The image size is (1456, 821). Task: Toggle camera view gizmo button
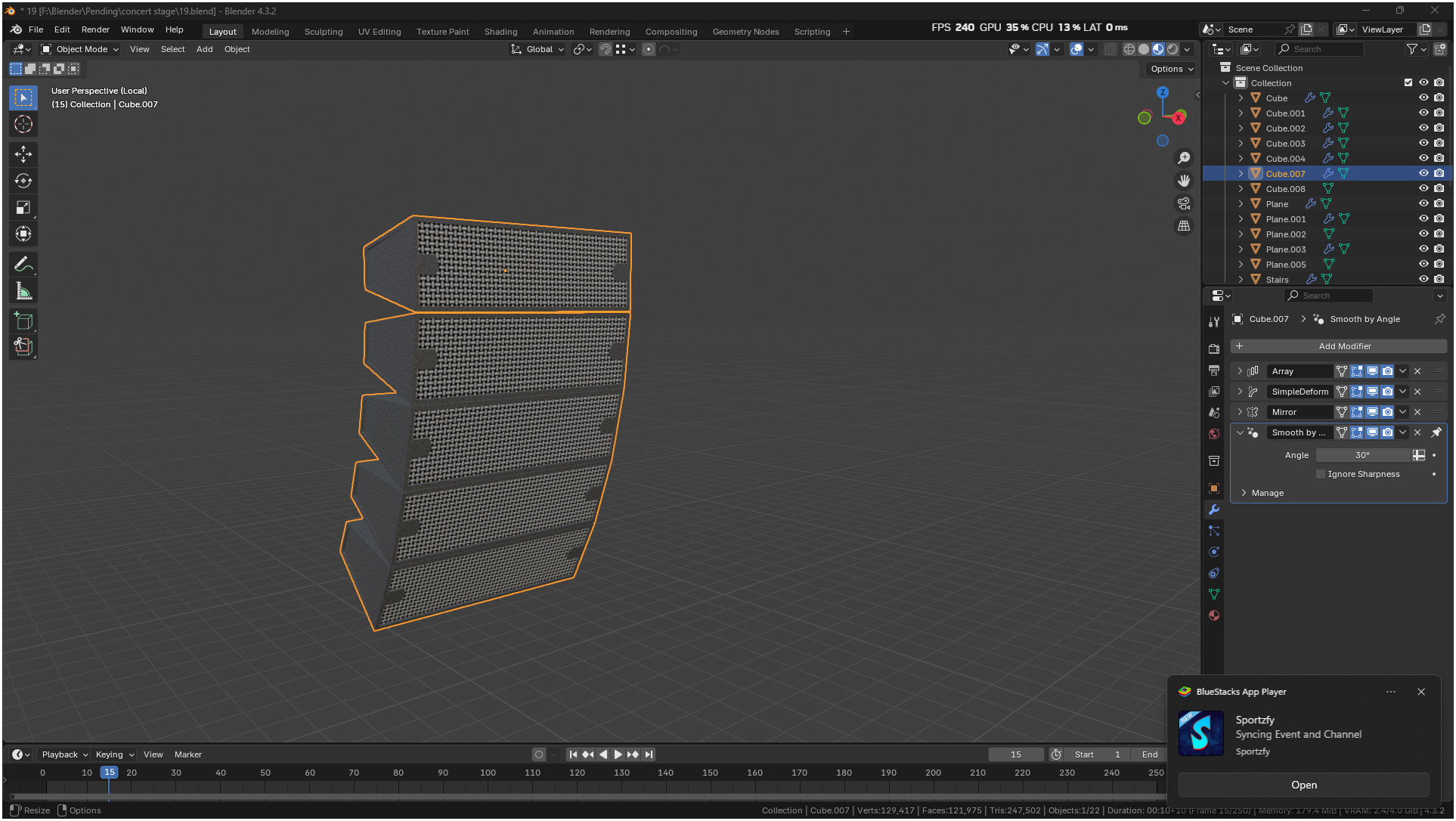1184,203
